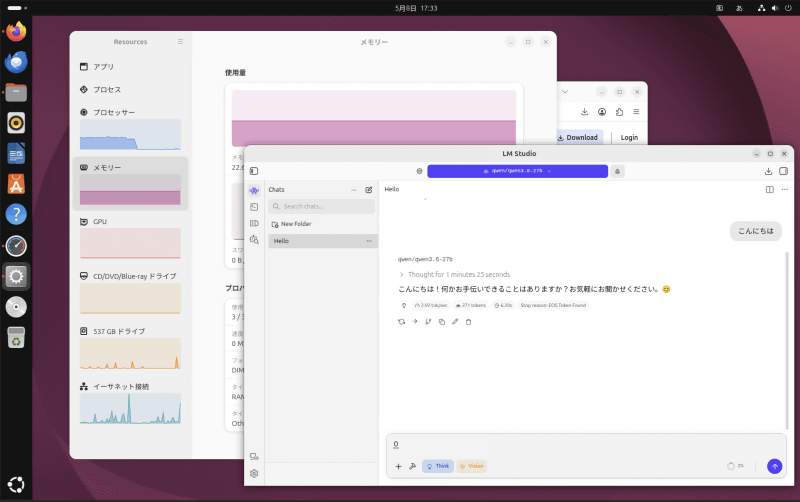Screen dimensions: 800x502
Task: Open the system tray power menu
Action: 788,8
